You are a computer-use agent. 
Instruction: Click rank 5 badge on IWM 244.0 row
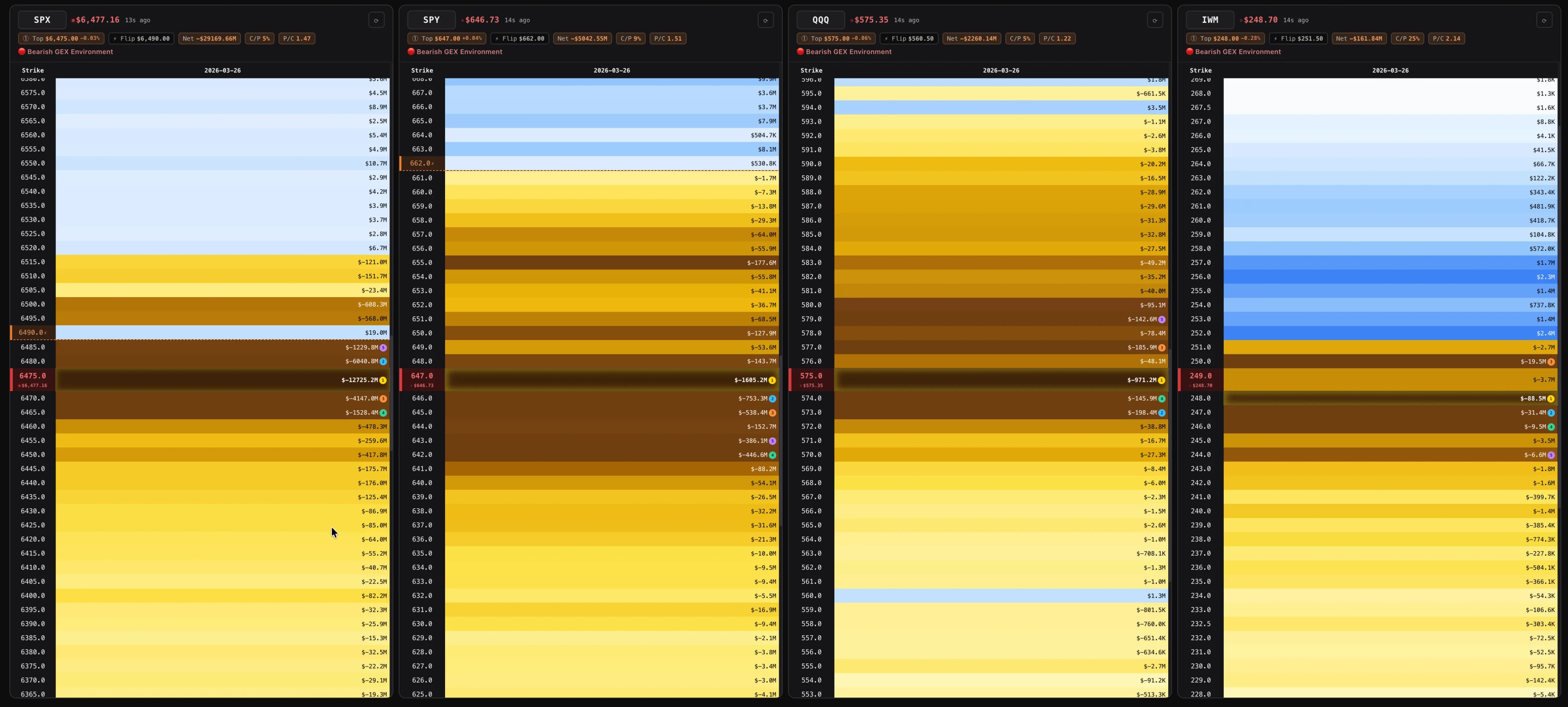point(1550,455)
